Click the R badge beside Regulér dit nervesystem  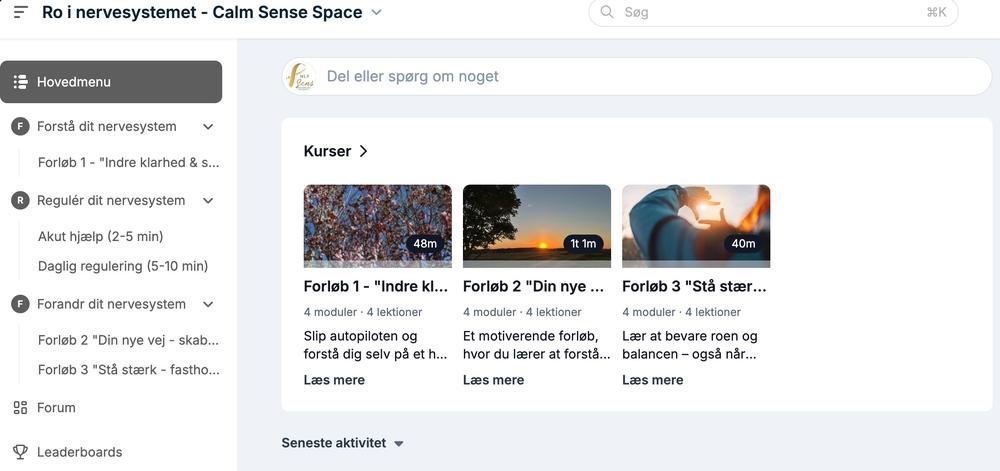point(20,201)
